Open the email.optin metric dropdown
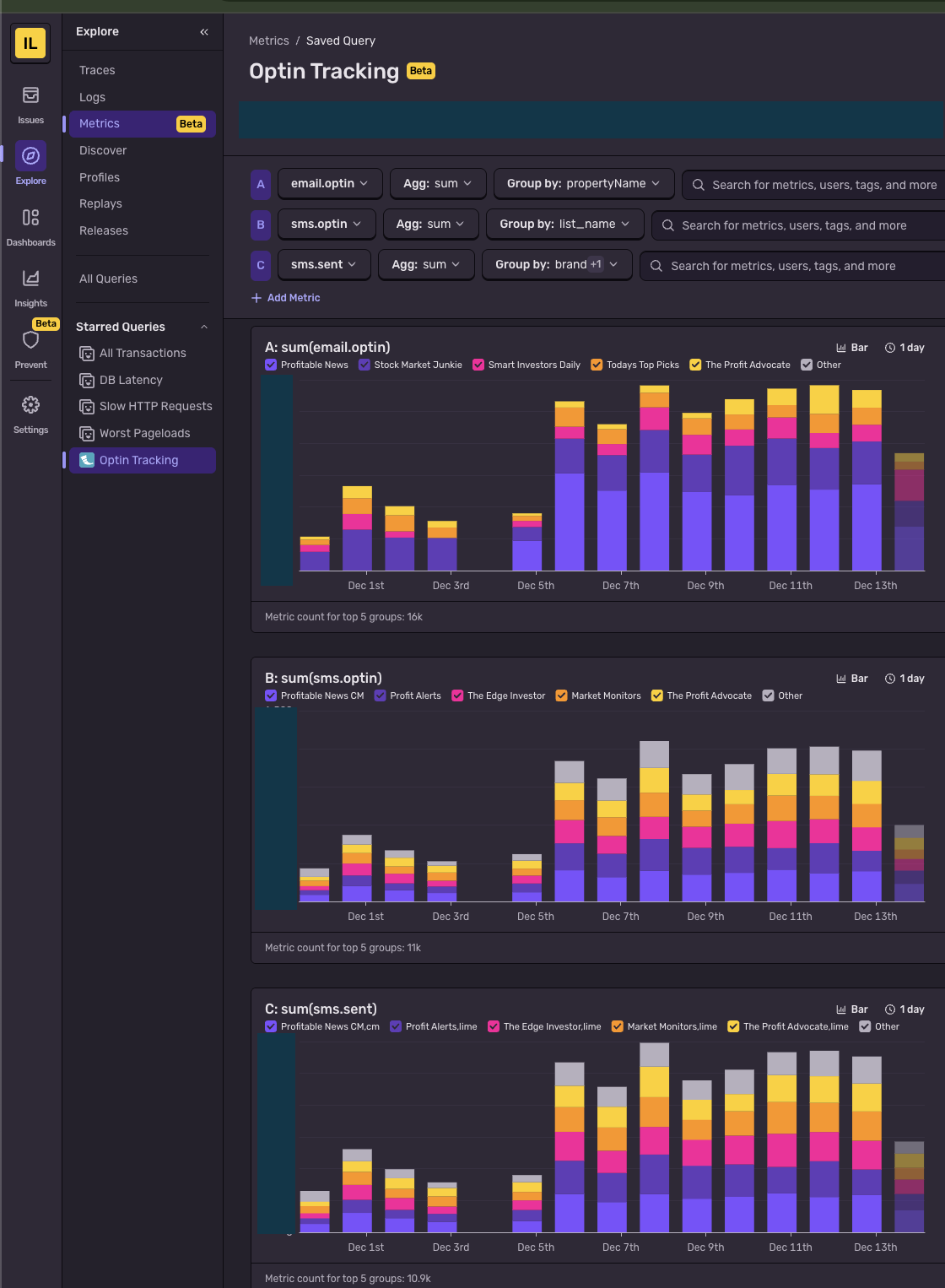 pos(329,183)
